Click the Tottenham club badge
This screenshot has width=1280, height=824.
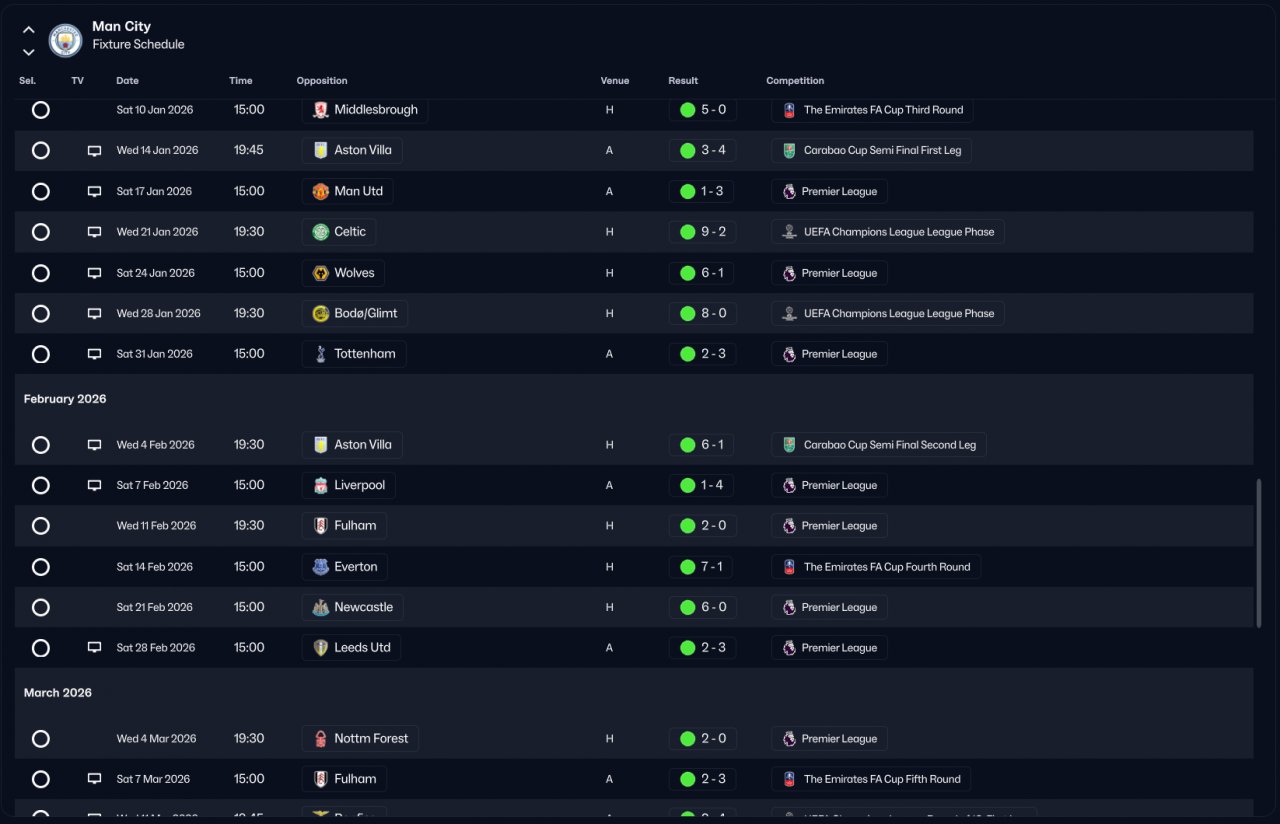pyautogui.click(x=320, y=354)
